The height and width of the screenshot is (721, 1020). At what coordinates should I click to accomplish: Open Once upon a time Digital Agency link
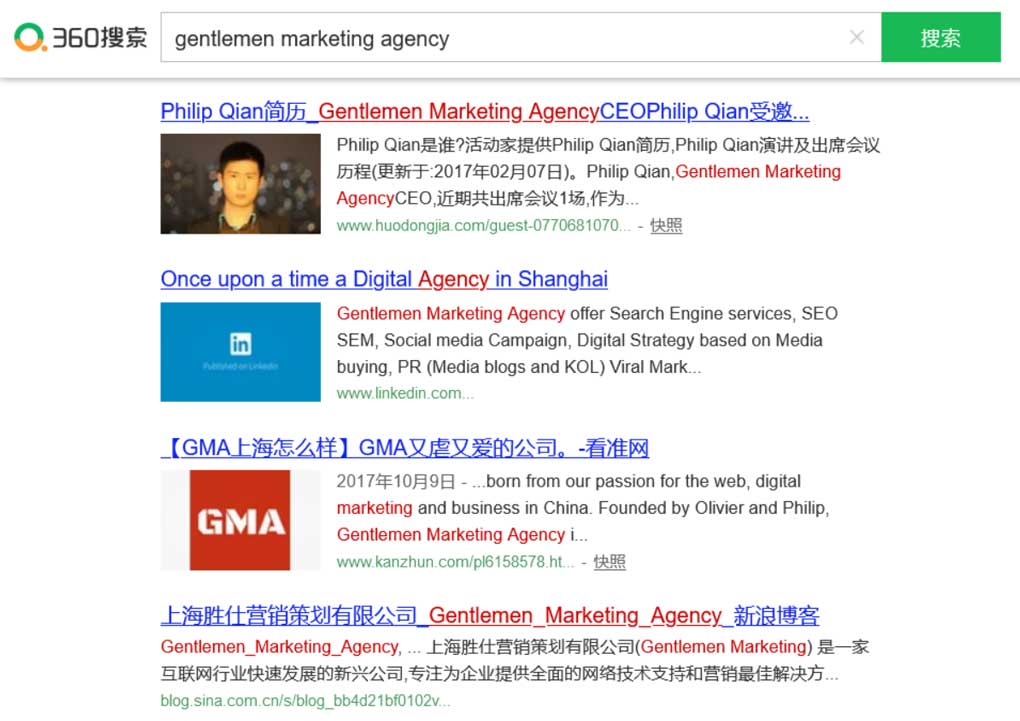pyautogui.click(x=384, y=279)
